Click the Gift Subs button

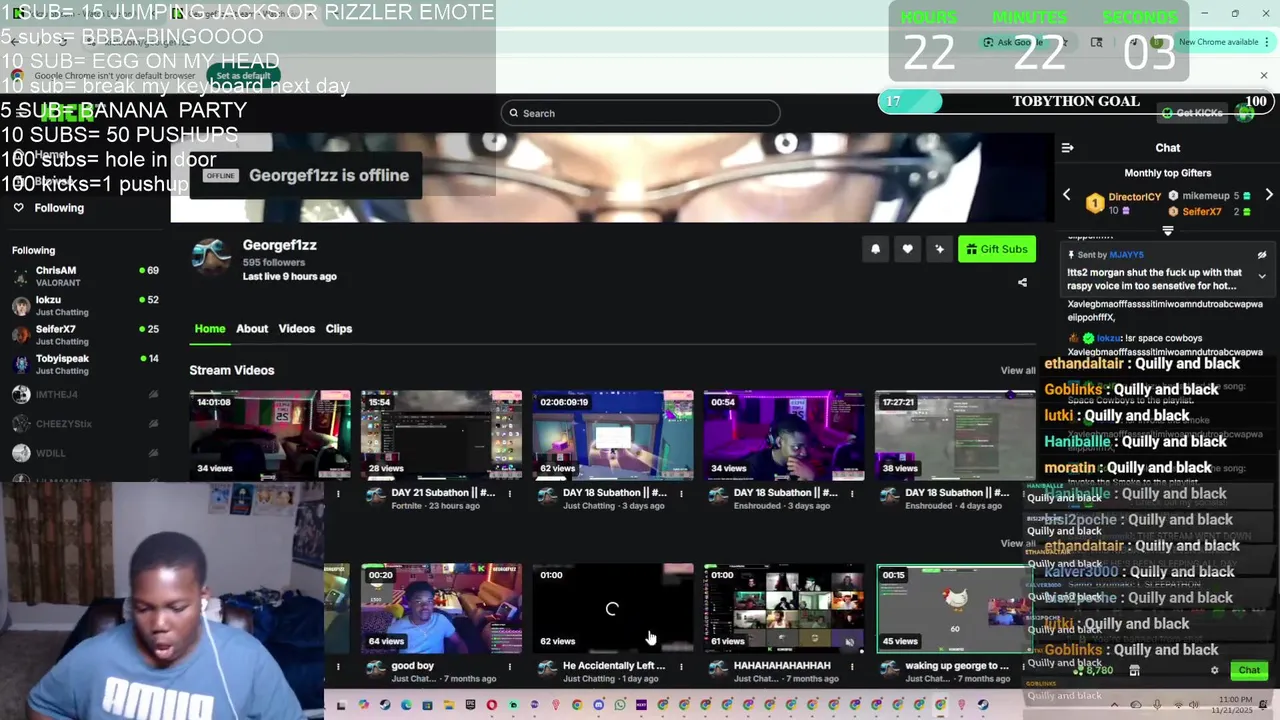point(997,249)
